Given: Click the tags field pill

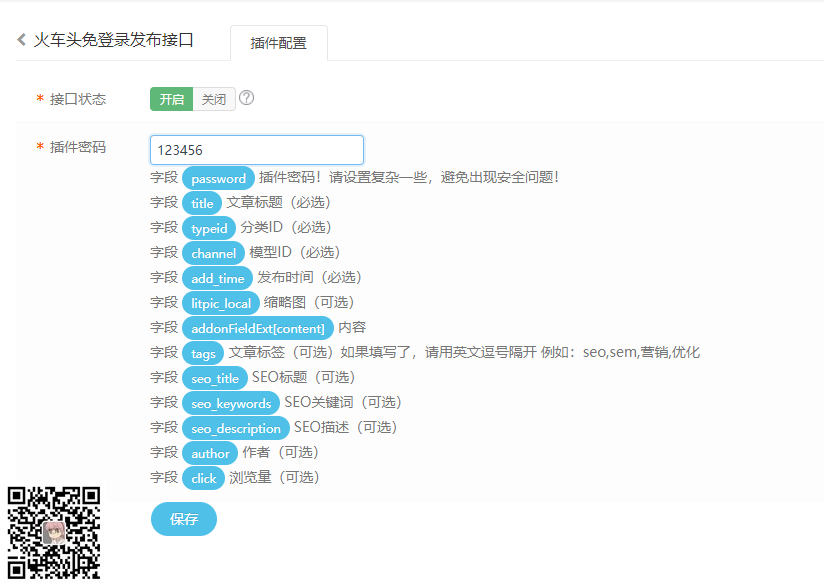Looking at the screenshot, I should click(202, 352).
